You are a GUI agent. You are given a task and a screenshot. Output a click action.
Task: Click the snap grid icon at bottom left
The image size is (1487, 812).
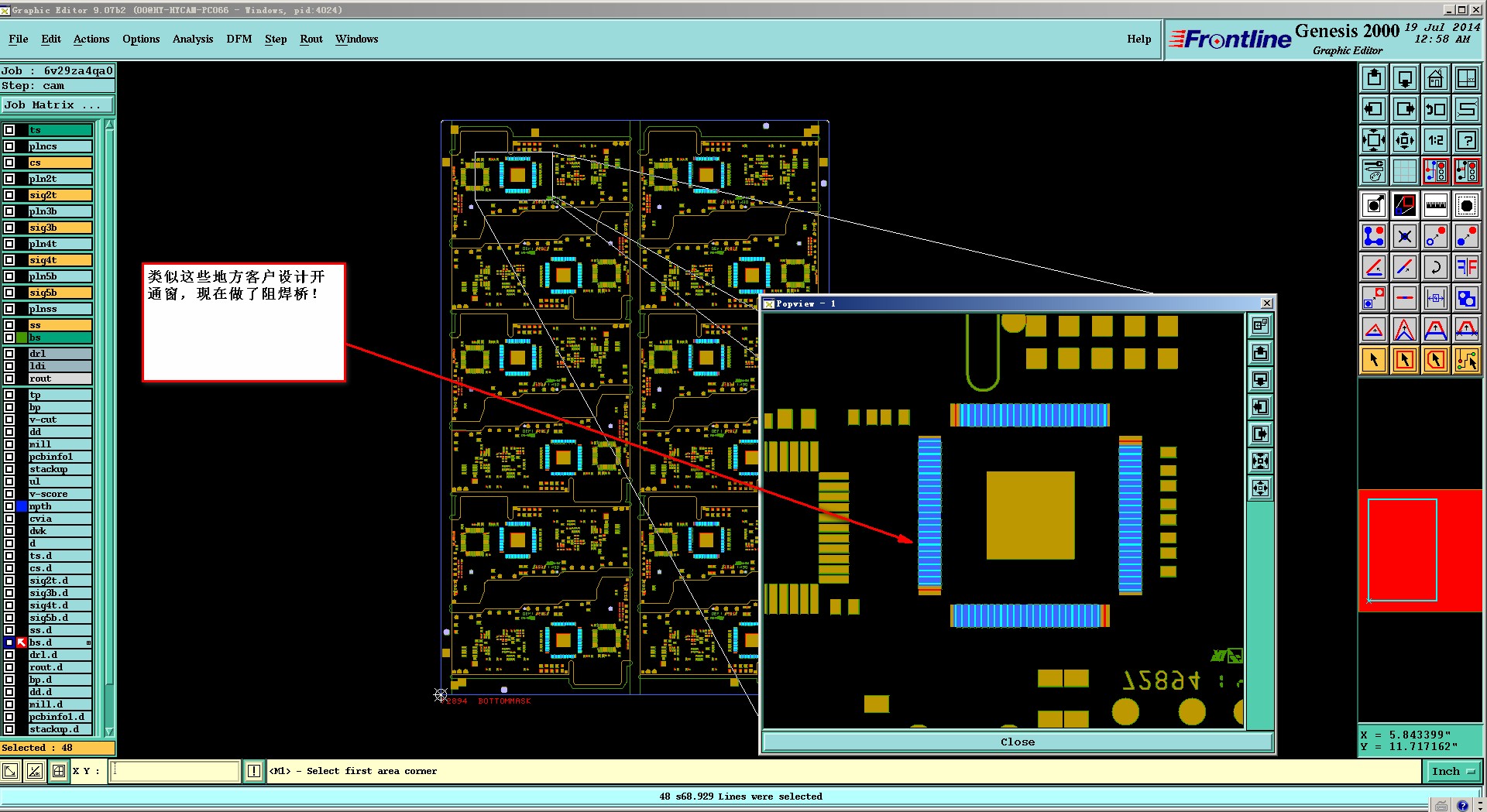coord(59,771)
